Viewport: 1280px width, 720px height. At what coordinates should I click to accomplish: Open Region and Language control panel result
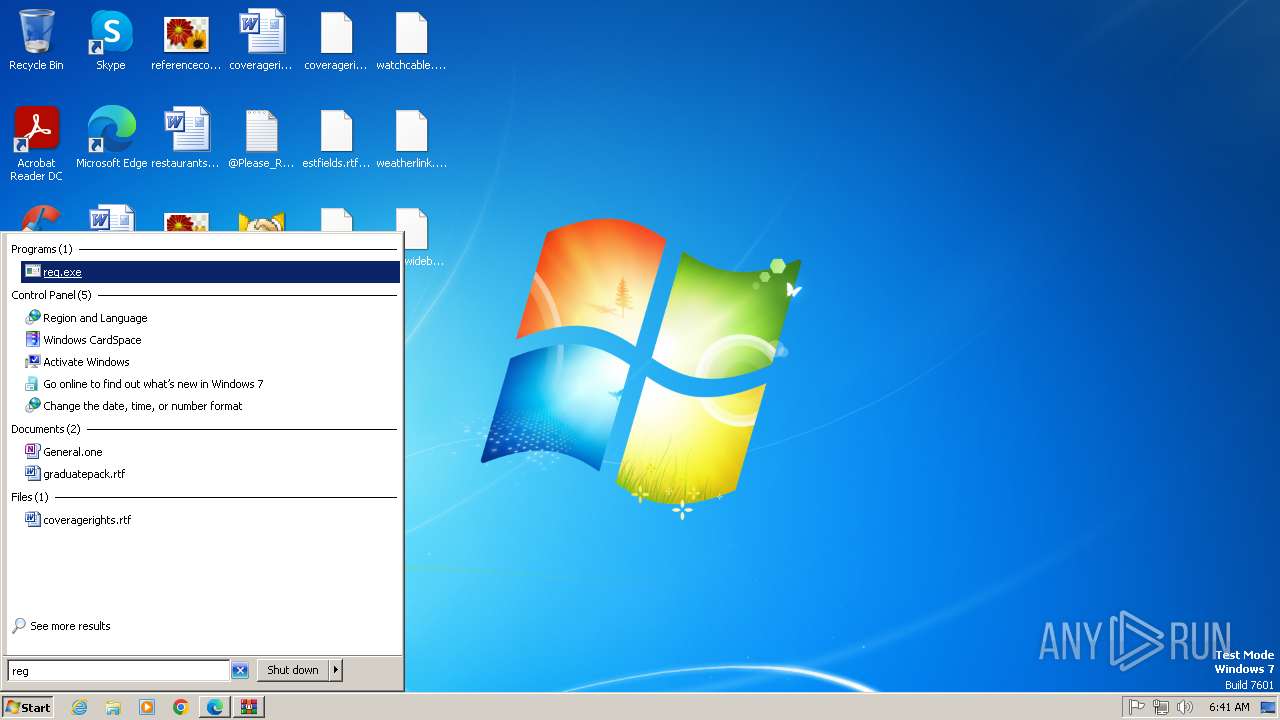[x=95, y=318]
